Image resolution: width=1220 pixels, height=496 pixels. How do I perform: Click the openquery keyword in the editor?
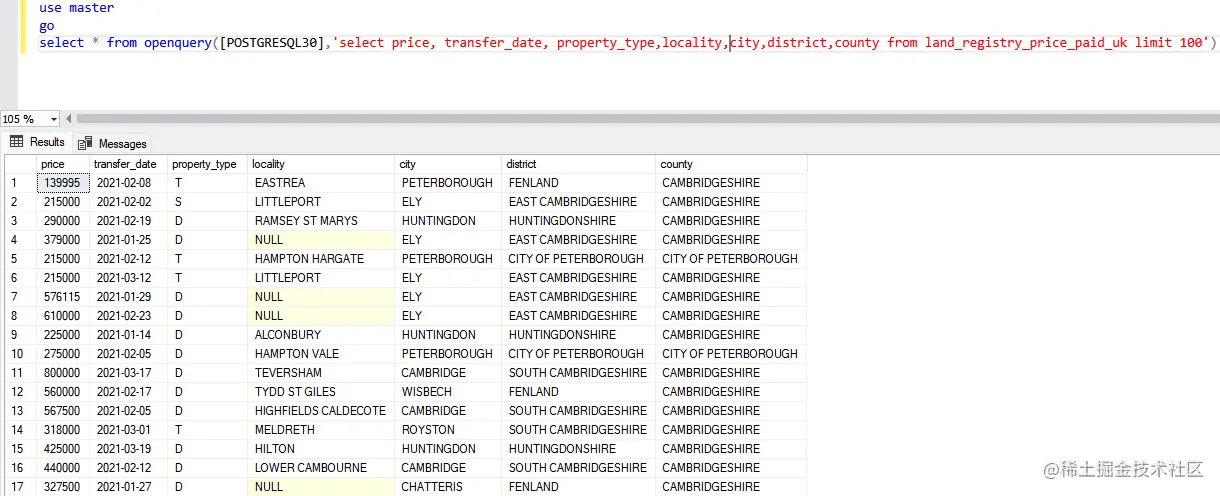tap(177, 43)
